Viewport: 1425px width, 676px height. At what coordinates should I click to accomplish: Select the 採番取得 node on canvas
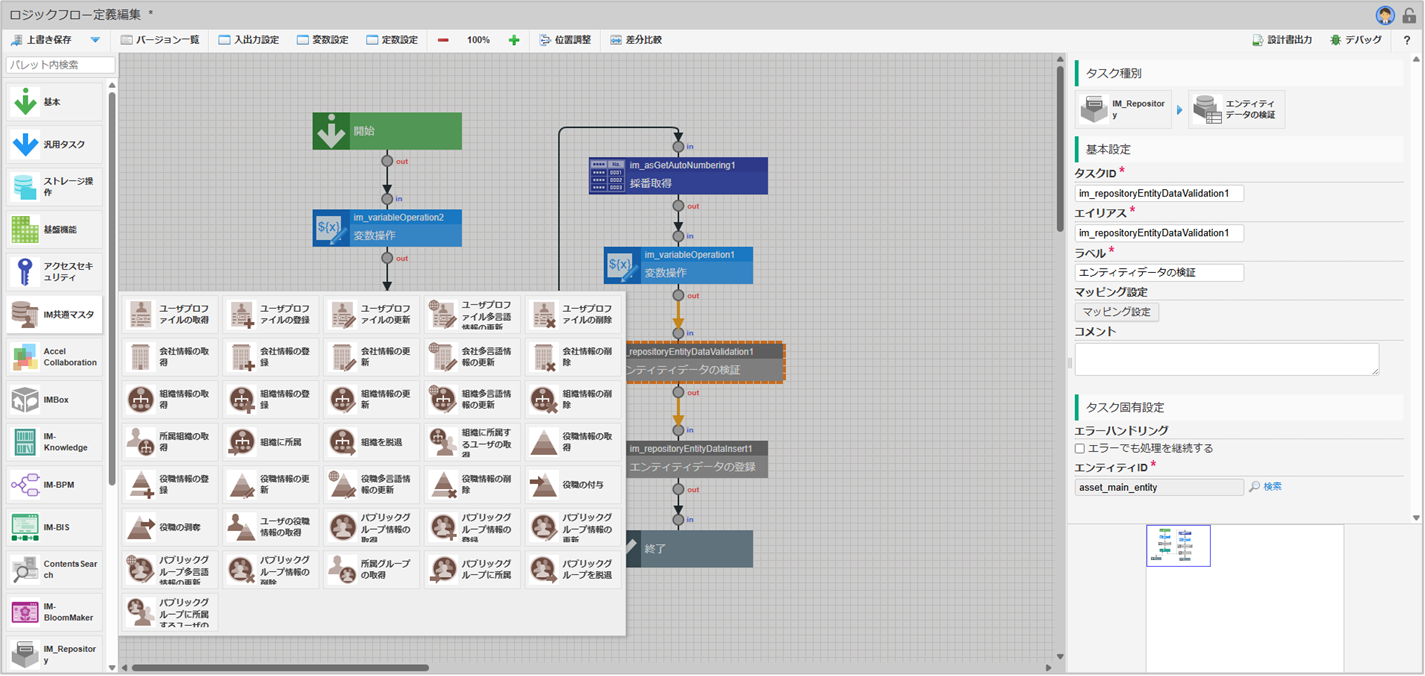coord(678,176)
